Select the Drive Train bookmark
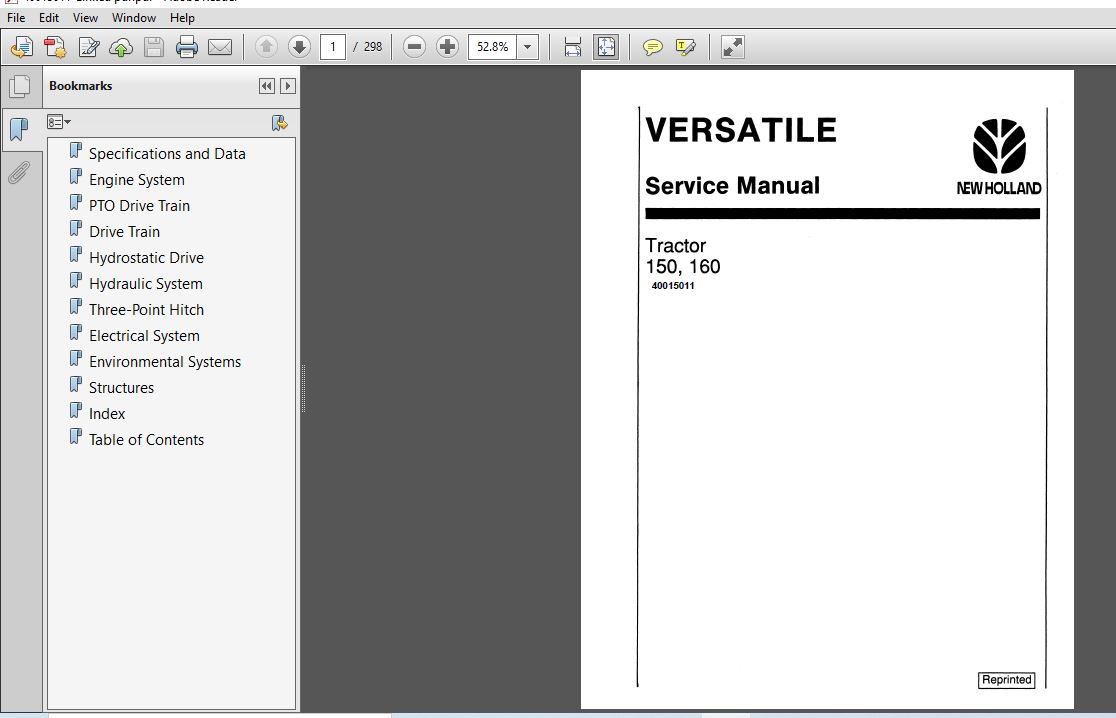Viewport: 1116px width, 718px height. coord(125,232)
